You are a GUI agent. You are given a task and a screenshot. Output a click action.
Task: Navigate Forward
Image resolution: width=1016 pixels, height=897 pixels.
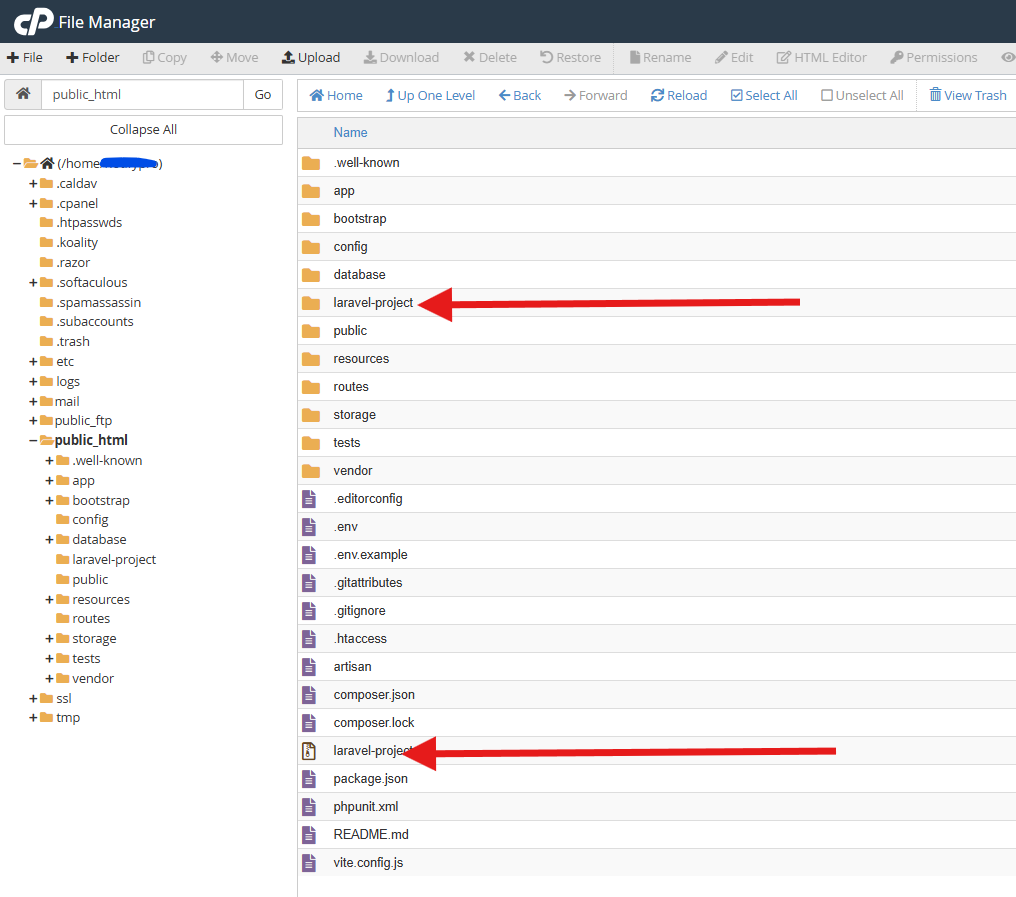coord(595,95)
